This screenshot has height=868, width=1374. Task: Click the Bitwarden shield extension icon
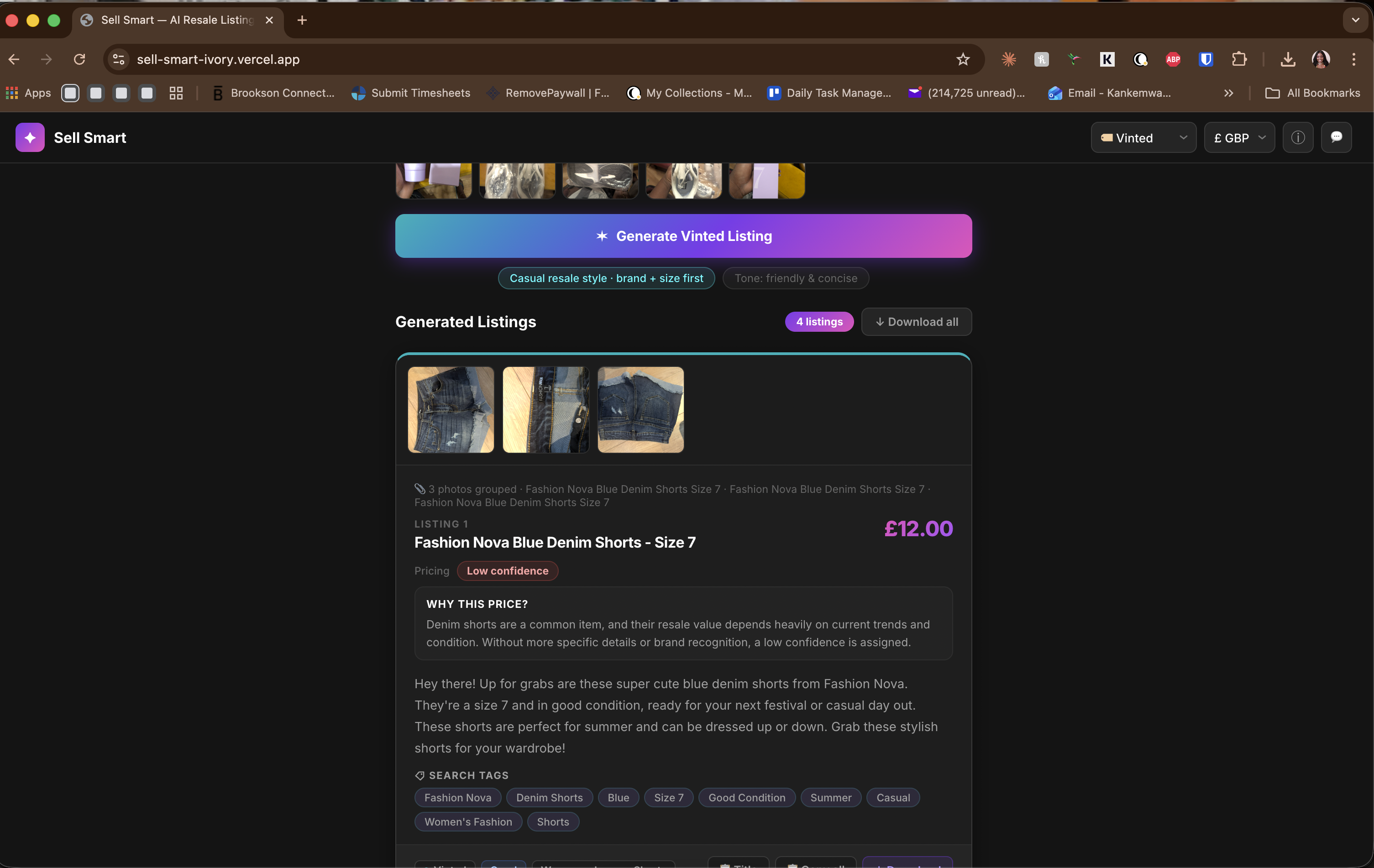point(1205,59)
